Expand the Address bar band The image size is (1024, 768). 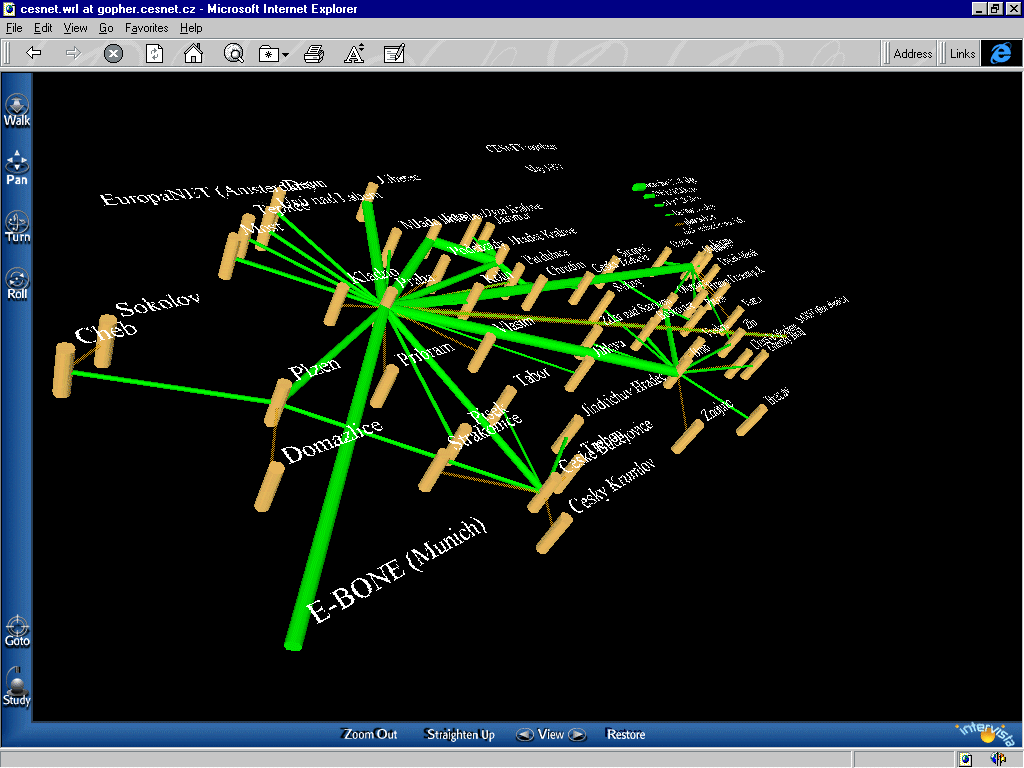[x=912, y=54]
